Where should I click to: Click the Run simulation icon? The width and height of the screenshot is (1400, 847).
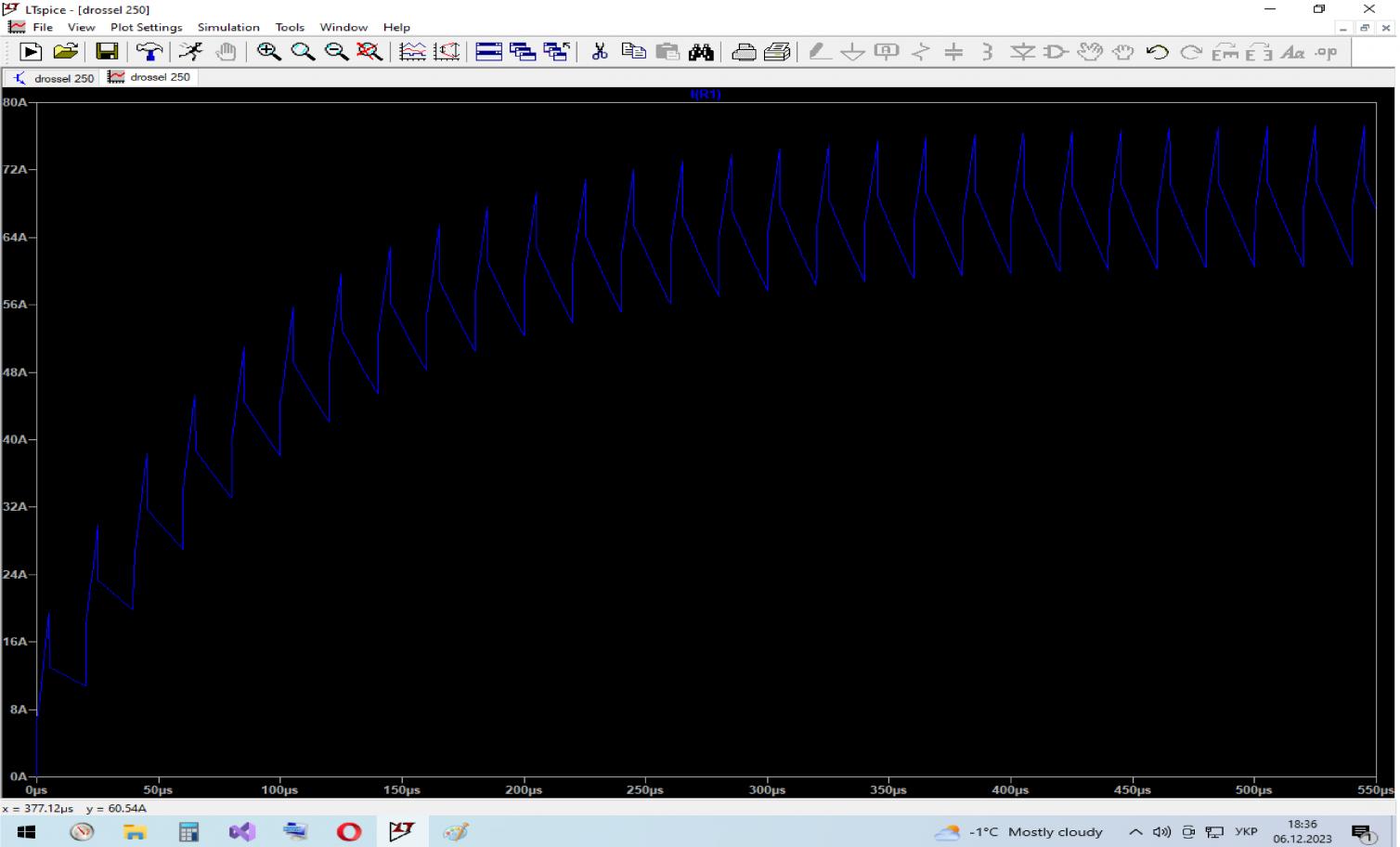[x=31, y=52]
